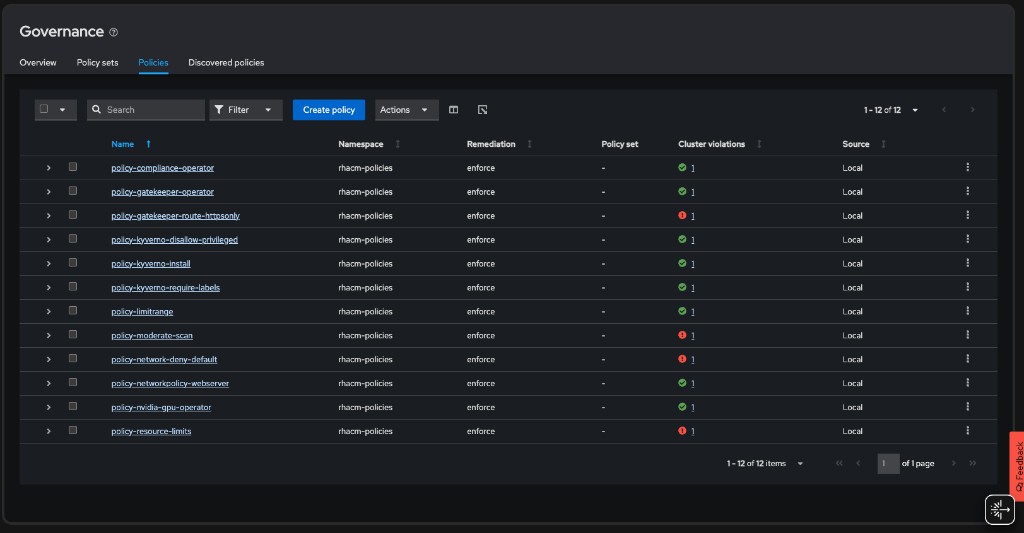Select the policy-compliance-operator row checkbox
The image size is (1024, 533).
pos(72,167)
